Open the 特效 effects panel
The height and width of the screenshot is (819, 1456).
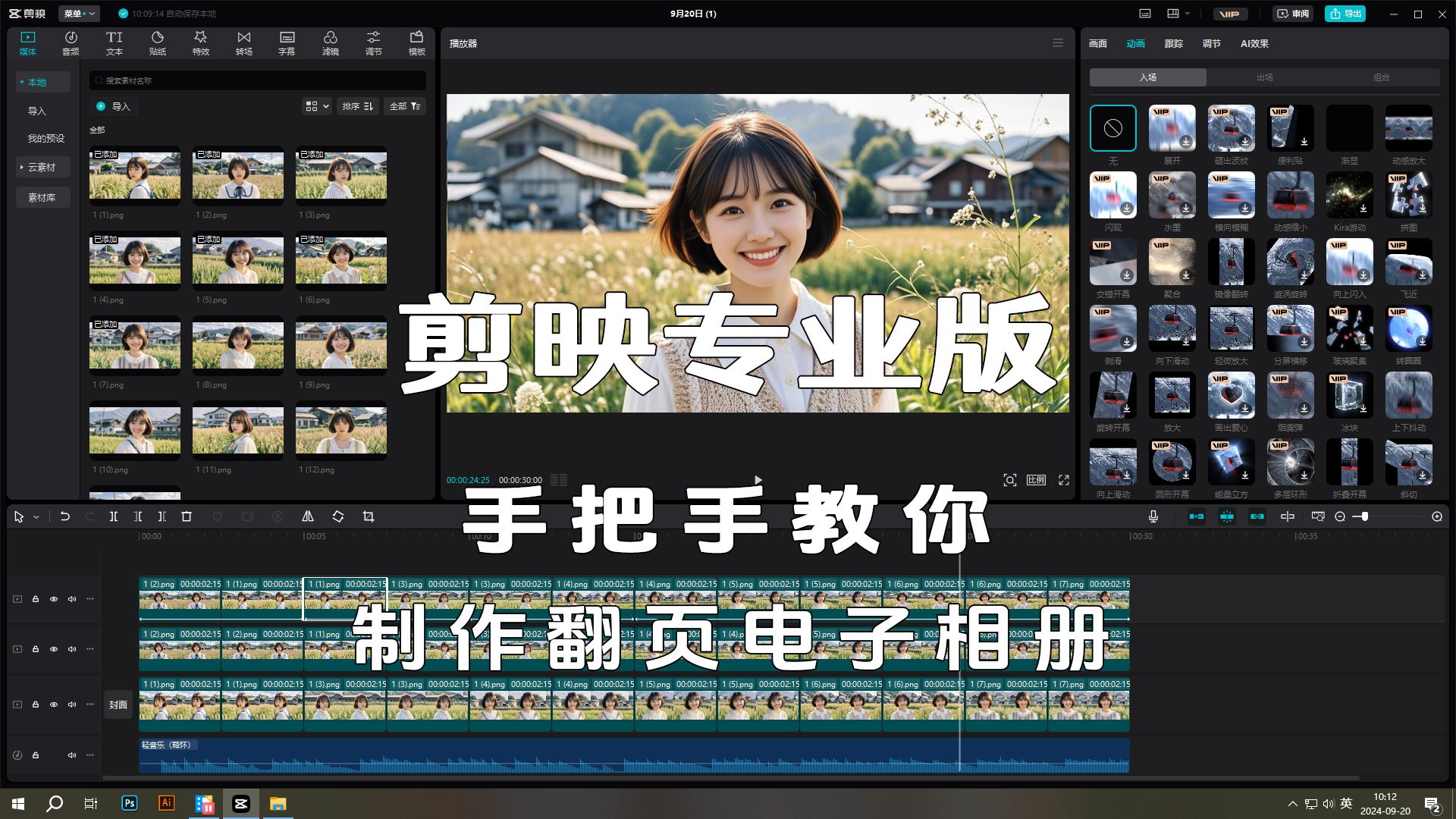click(x=201, y=43)
